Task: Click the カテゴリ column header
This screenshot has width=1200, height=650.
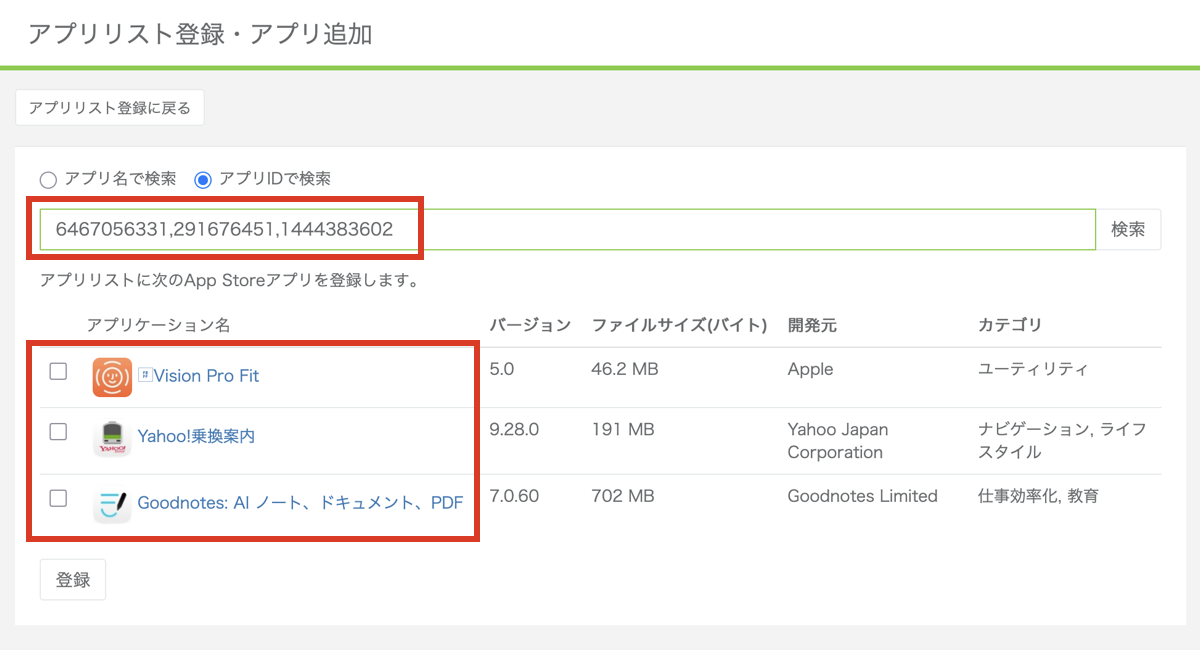Action: click(1010, 325)
